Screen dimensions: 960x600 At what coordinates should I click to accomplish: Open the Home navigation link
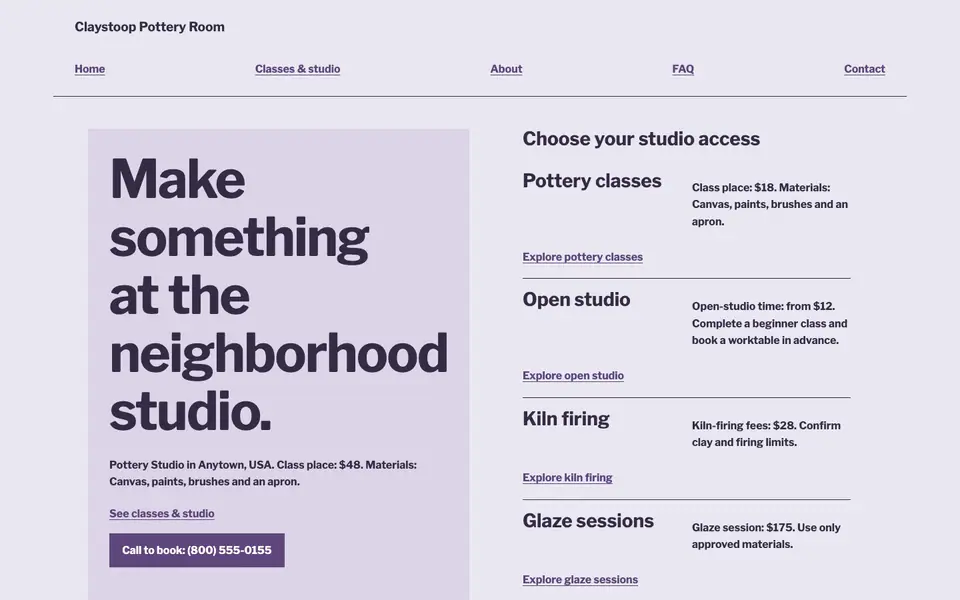tap(89, 69)
